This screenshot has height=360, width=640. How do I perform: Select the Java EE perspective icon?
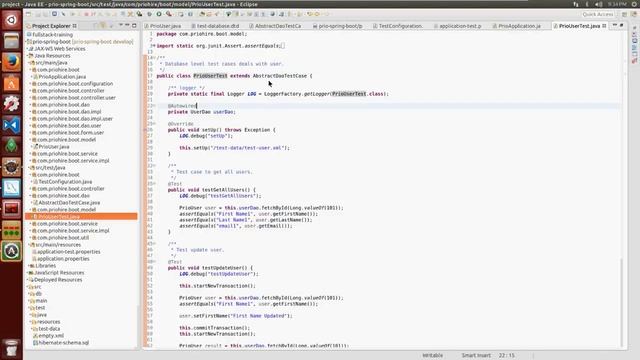tap(635, 14)
